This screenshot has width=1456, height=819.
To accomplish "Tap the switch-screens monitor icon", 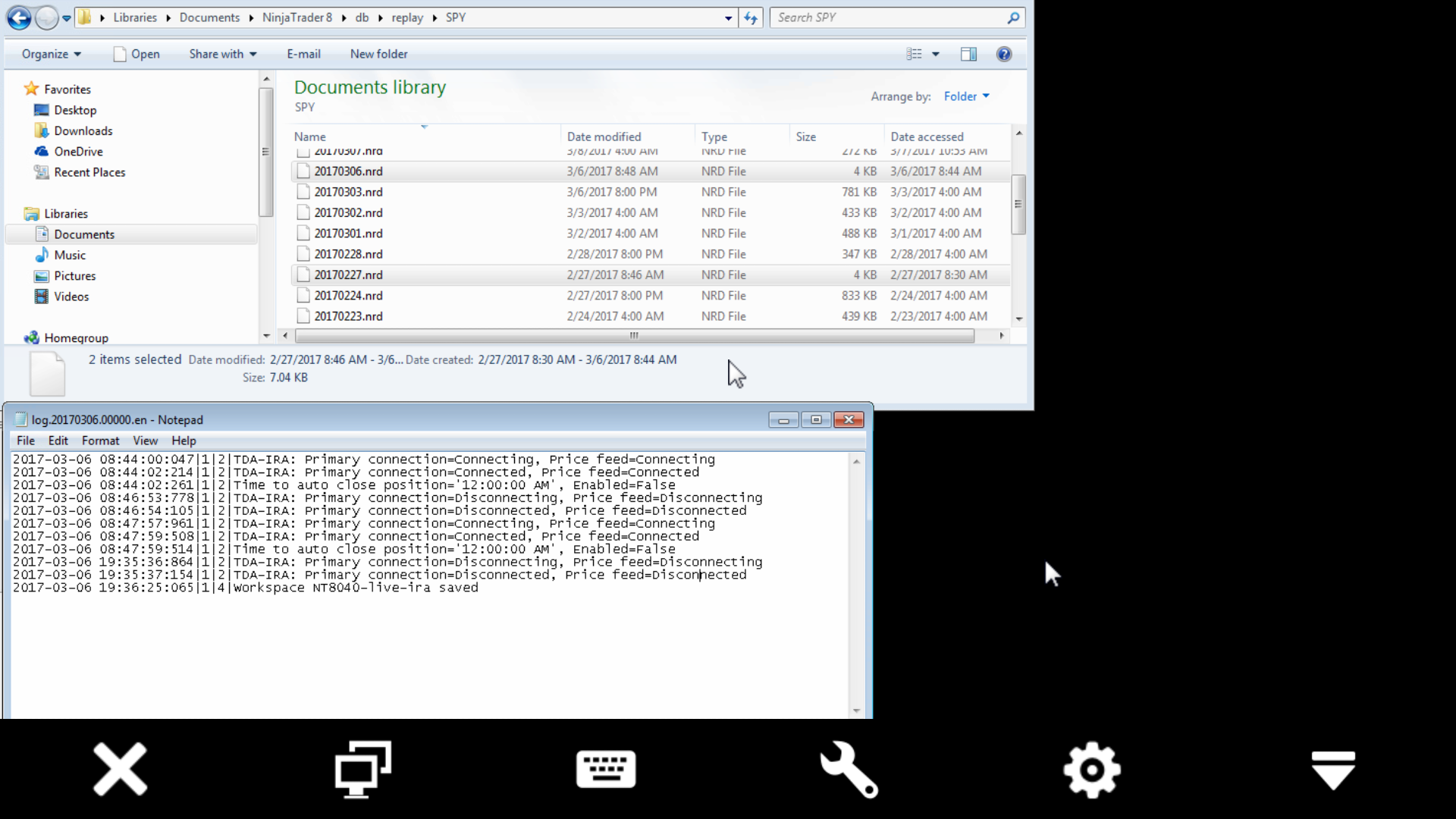I will pyautogui.click(x=363, y=769).
